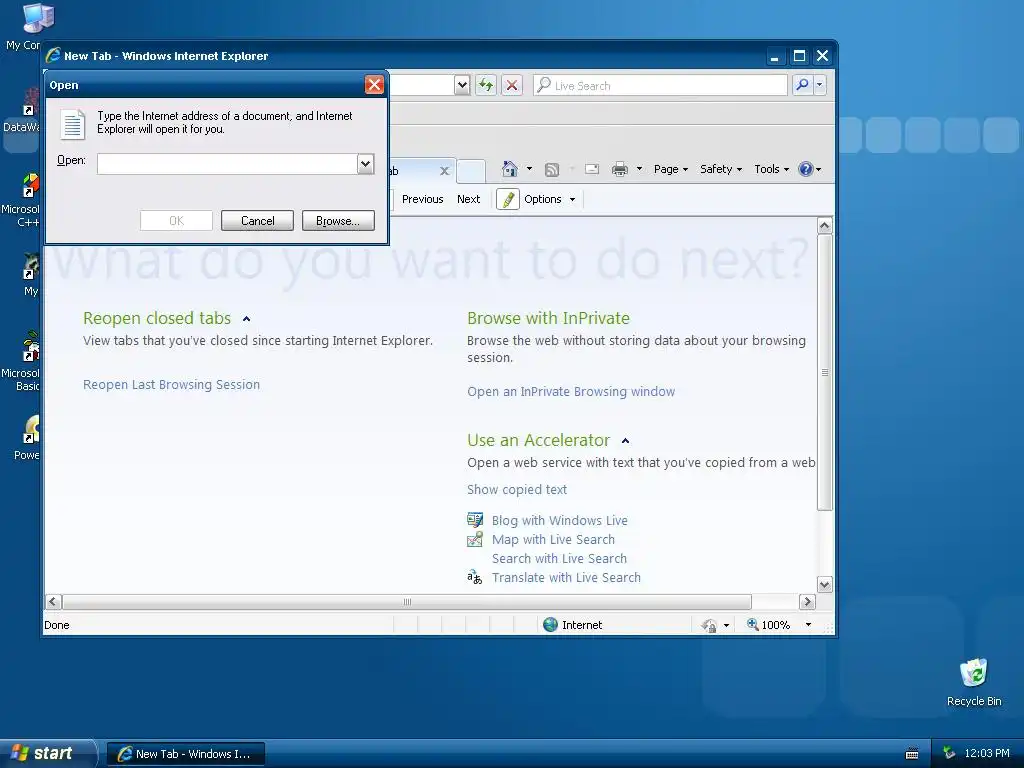Click the Blog with Windows Live icon
The image size is (1024, 768).
pyautogui.click(x=475, y=520)
